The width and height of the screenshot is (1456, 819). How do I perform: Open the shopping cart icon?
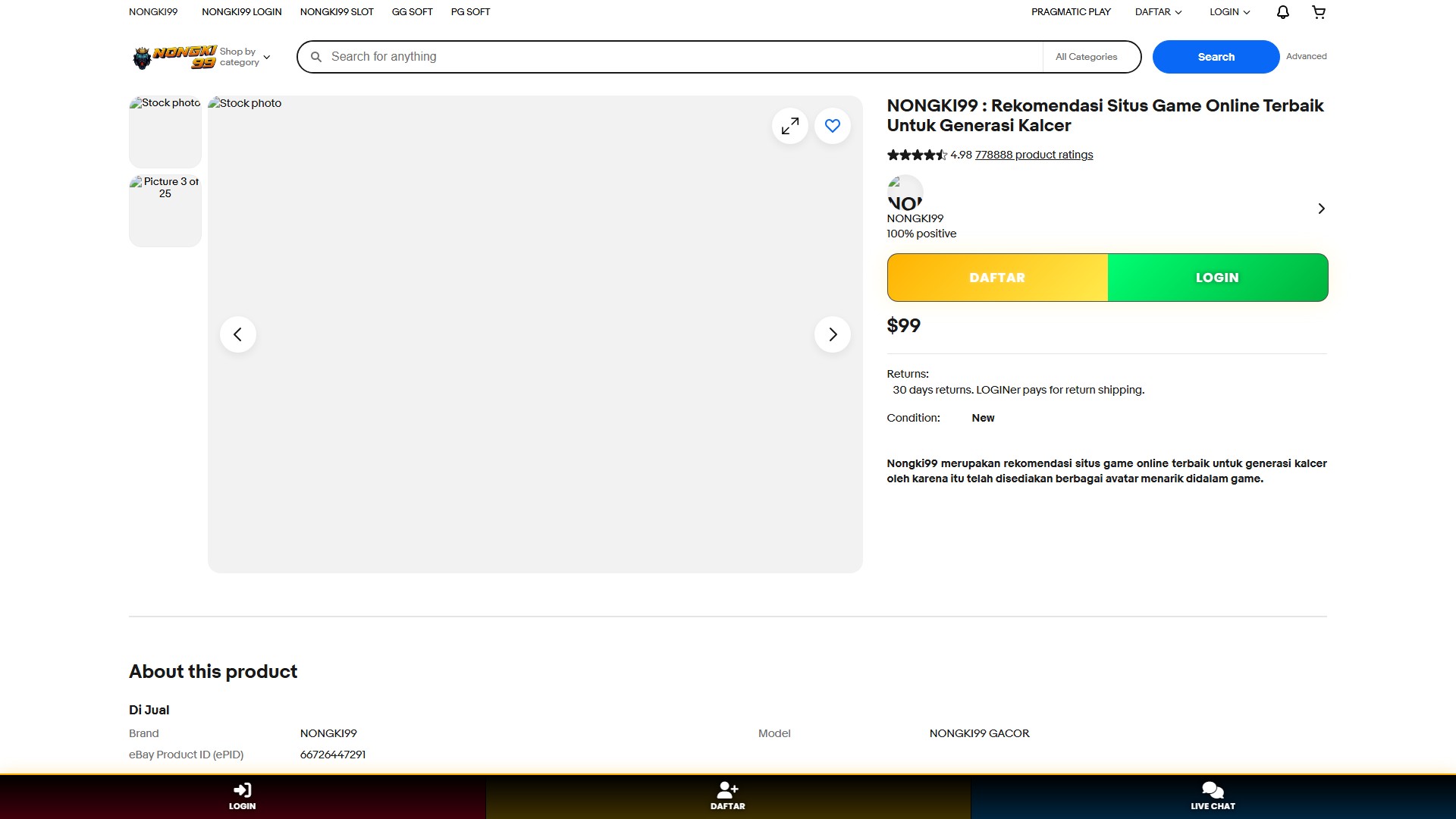[1319, 12]
